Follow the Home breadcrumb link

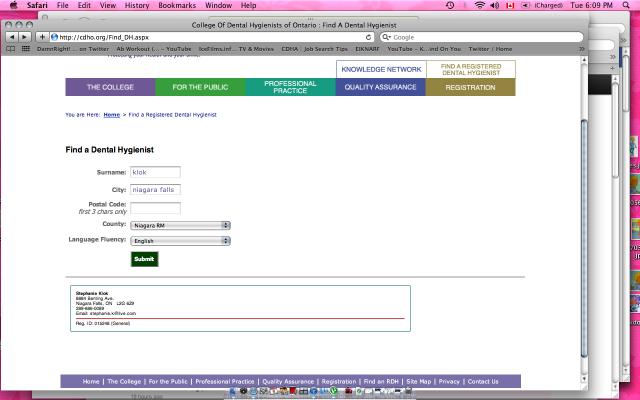tap(111, 115)
